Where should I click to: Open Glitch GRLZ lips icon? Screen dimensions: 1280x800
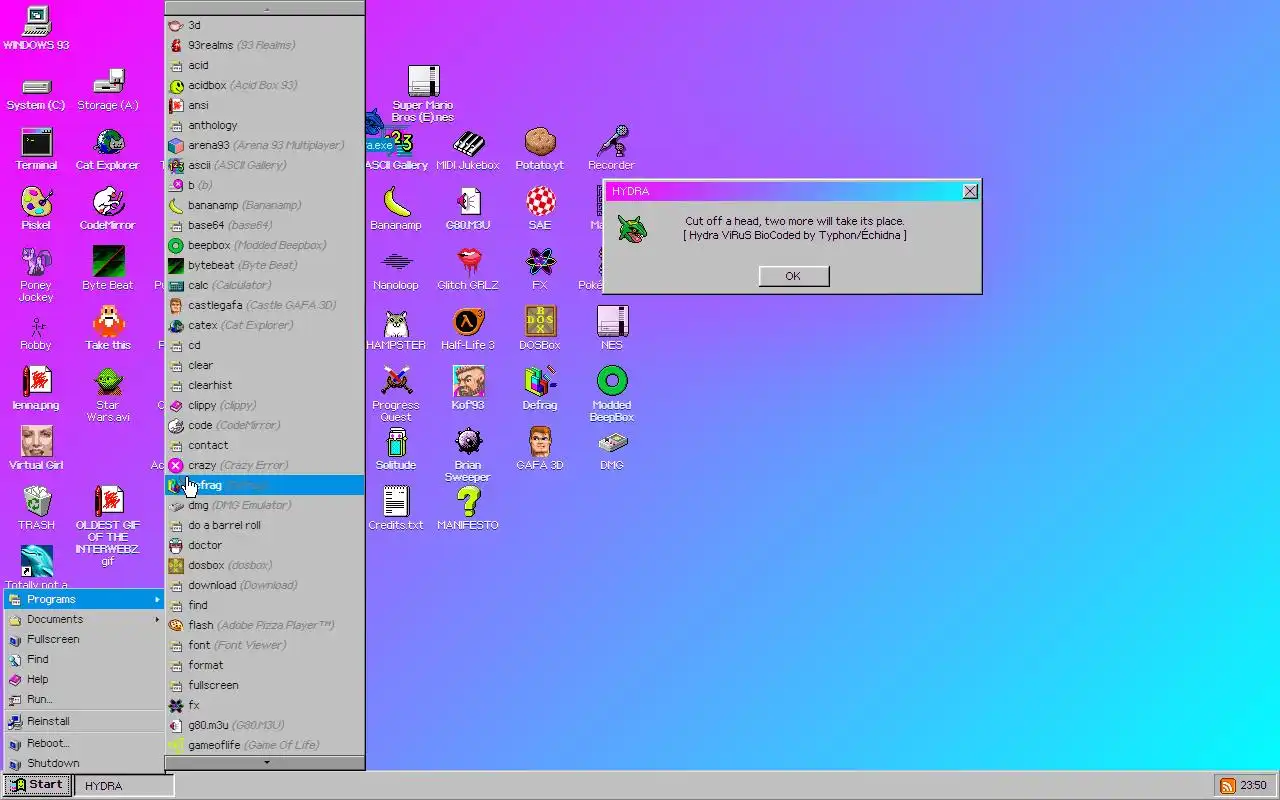pyautogui.click(x=468, y=269)
